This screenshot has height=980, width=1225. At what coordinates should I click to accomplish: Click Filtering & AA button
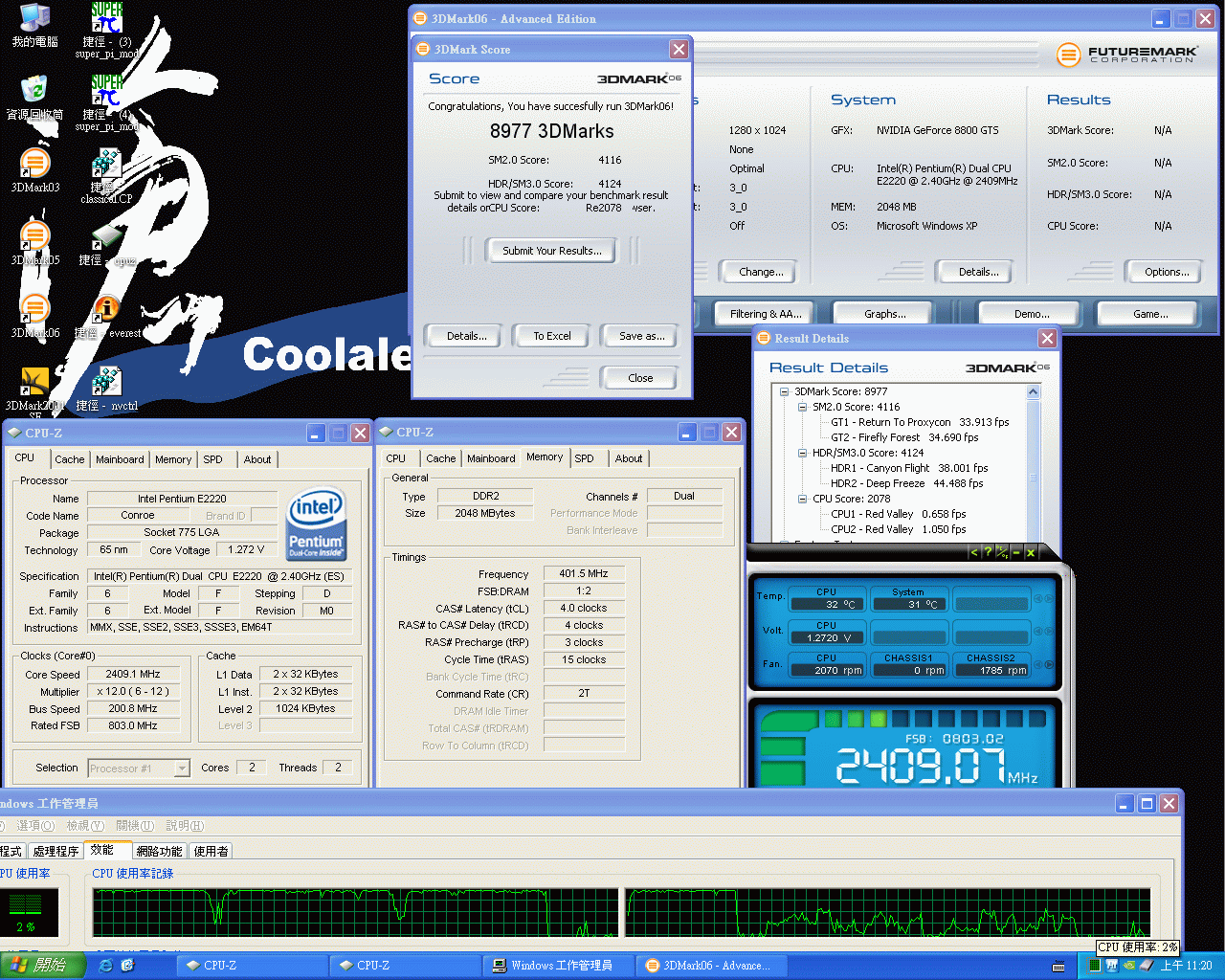[766, 314]
